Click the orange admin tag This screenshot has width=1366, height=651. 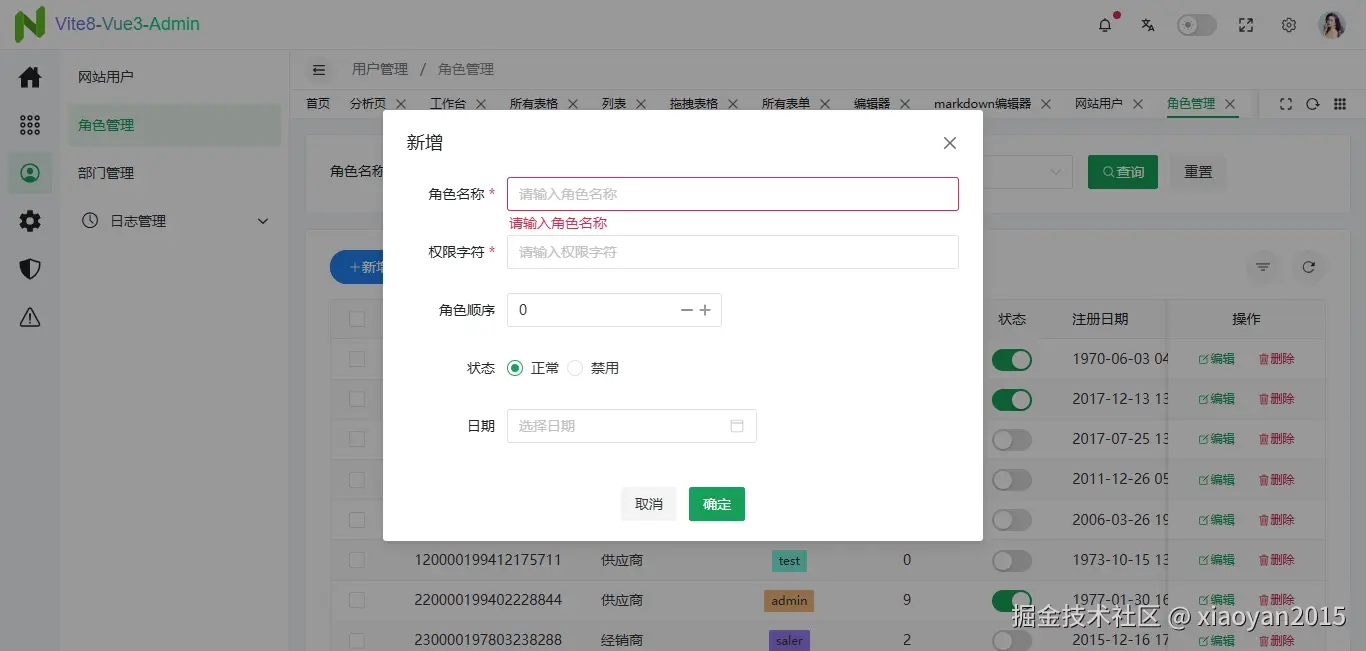click(789, 601)
